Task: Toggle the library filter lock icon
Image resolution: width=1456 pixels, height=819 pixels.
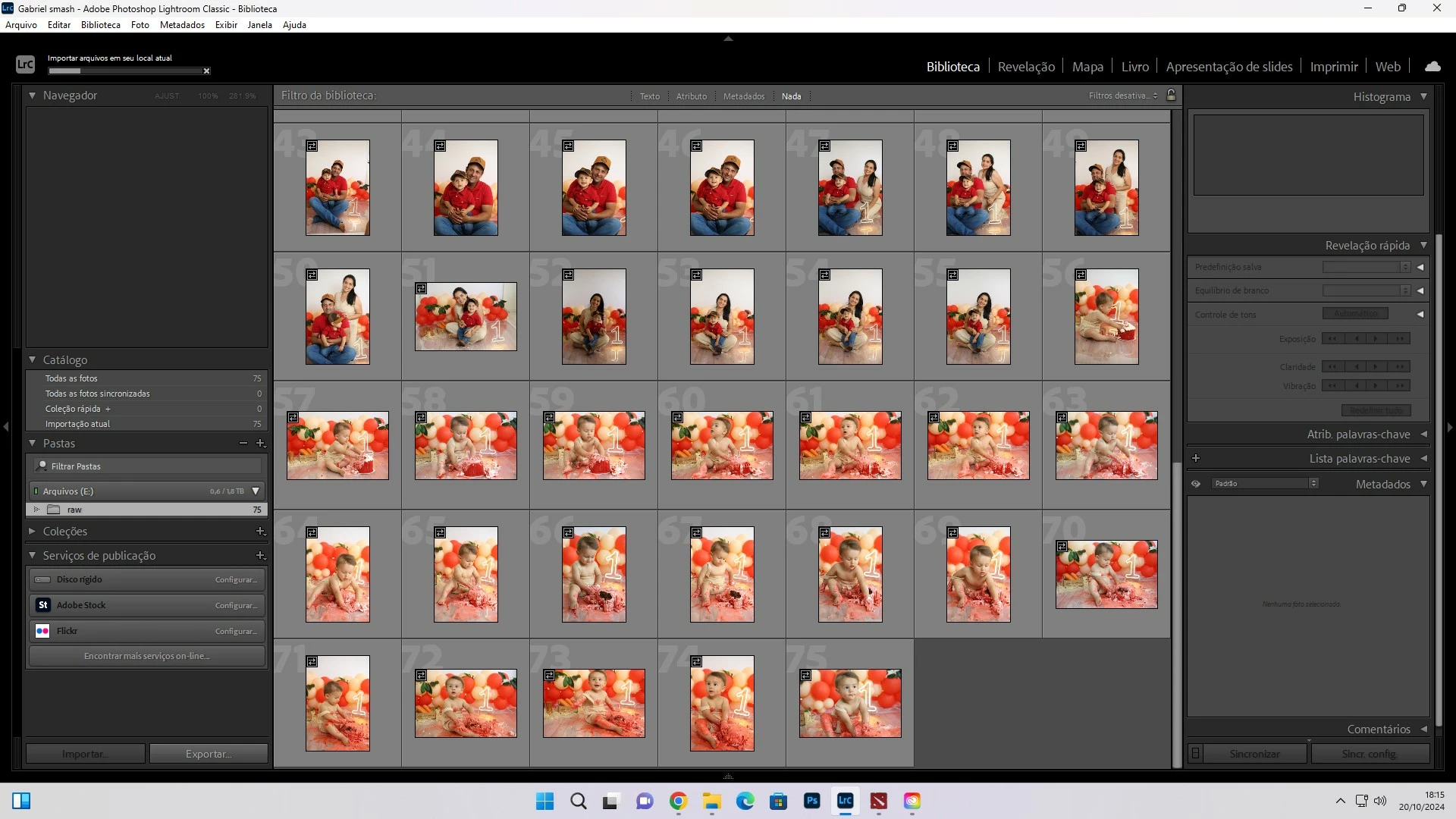Action: tap(1171, 96)
